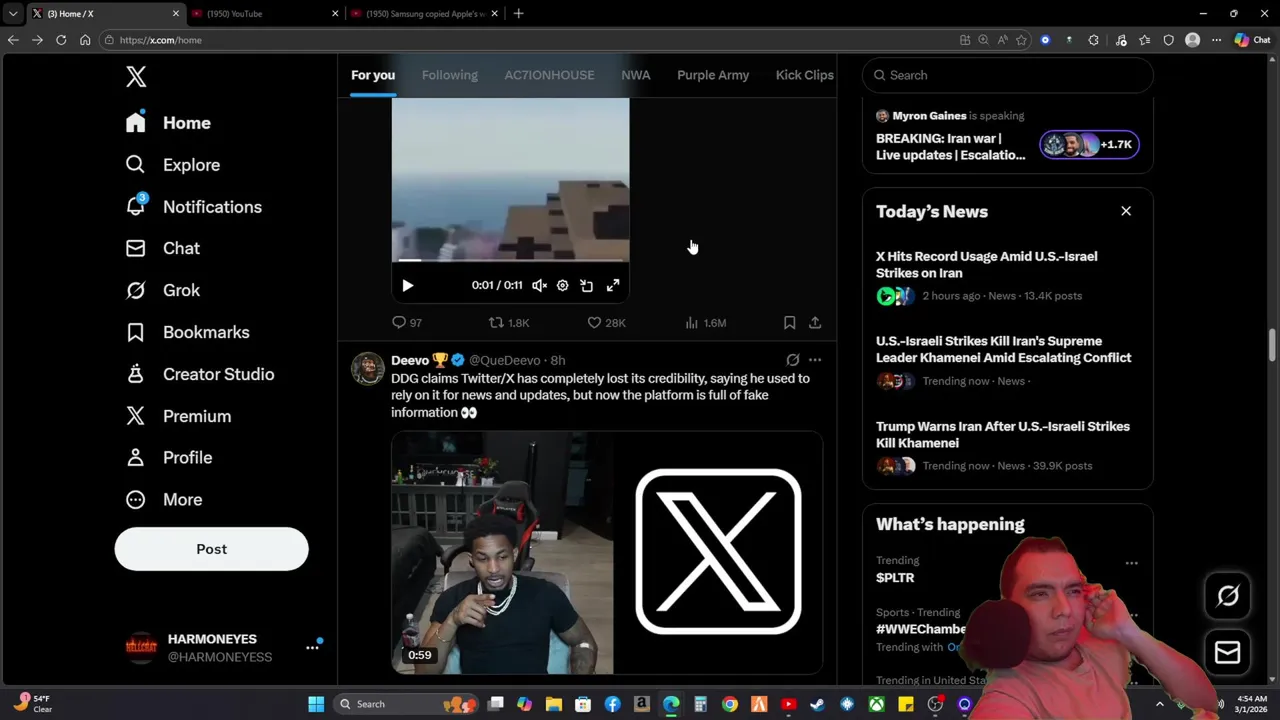Switch to the Purple Army tab
This screenshot has width=1280, height=720.
click(x=713, y=75)
